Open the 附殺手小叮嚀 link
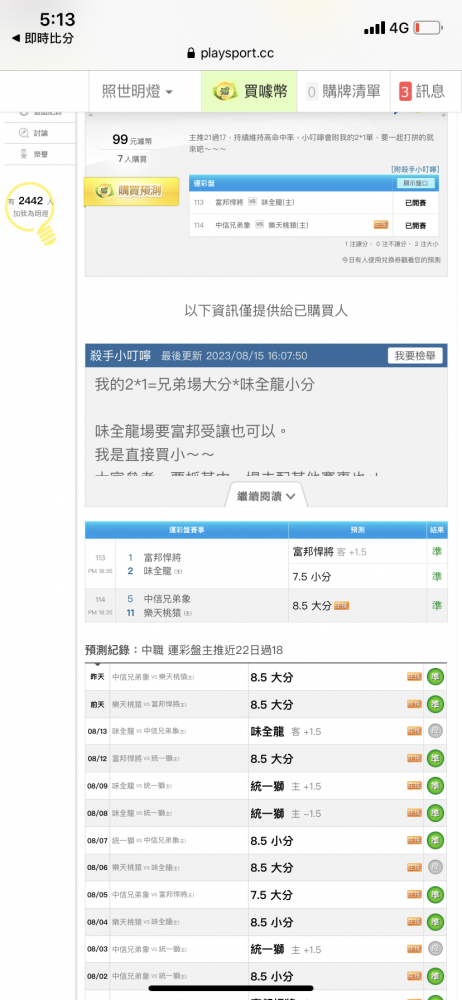Image resolution: width=462 pixels, height=1000 pixels. point(415,169)
